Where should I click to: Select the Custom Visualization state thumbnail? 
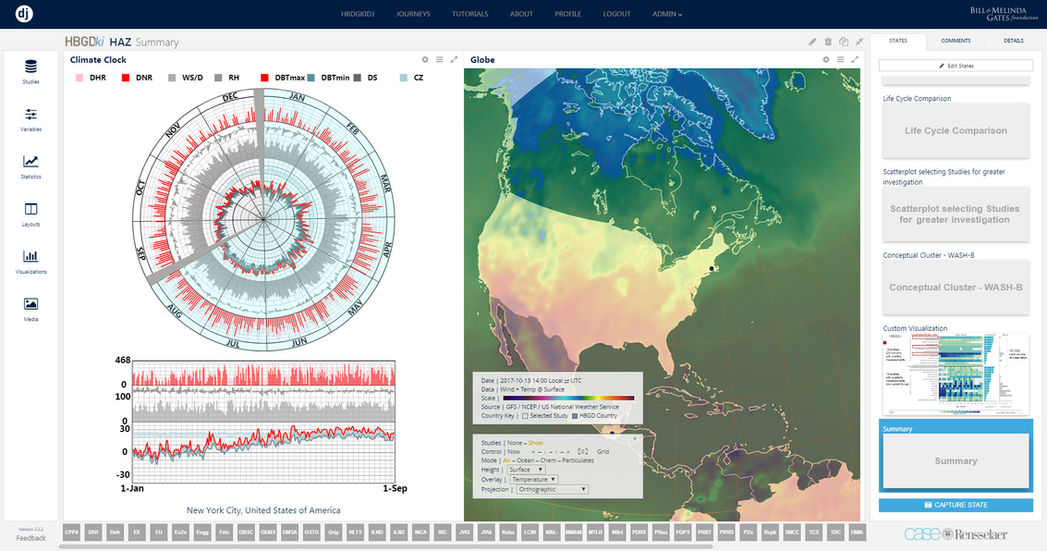tap(956, 375)
